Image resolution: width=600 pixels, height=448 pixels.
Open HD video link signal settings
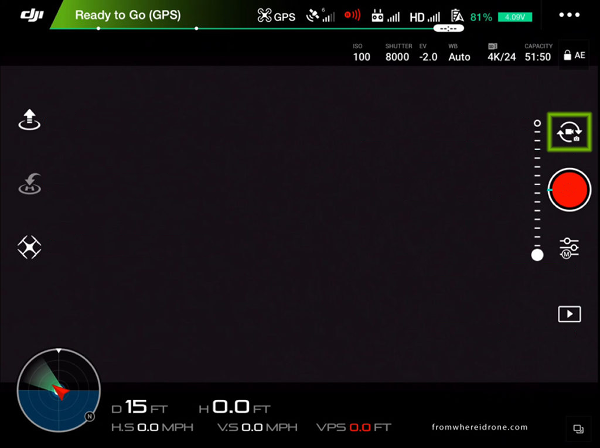[x=425, y=17]
